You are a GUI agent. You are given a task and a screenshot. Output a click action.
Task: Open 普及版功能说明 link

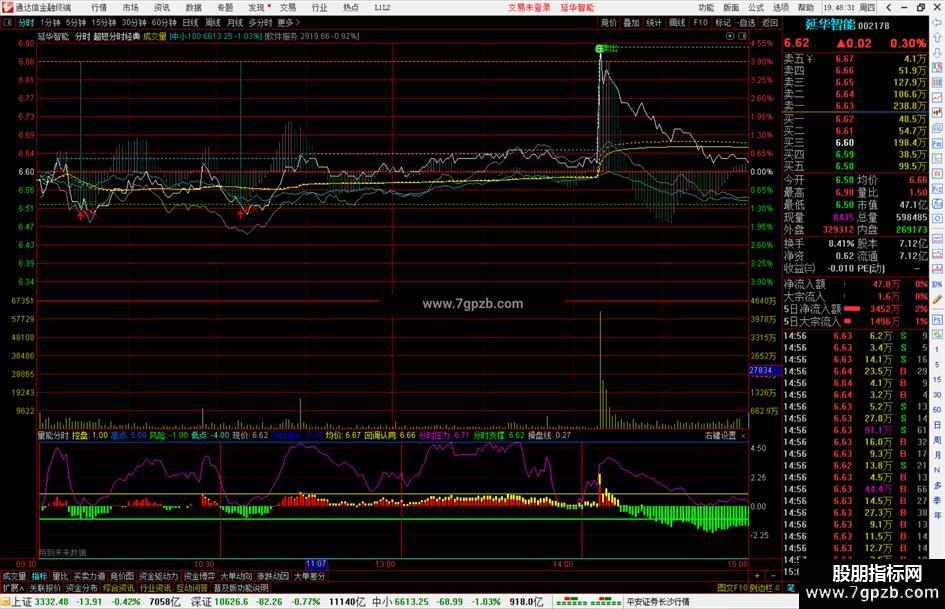(x=241, y=587)
